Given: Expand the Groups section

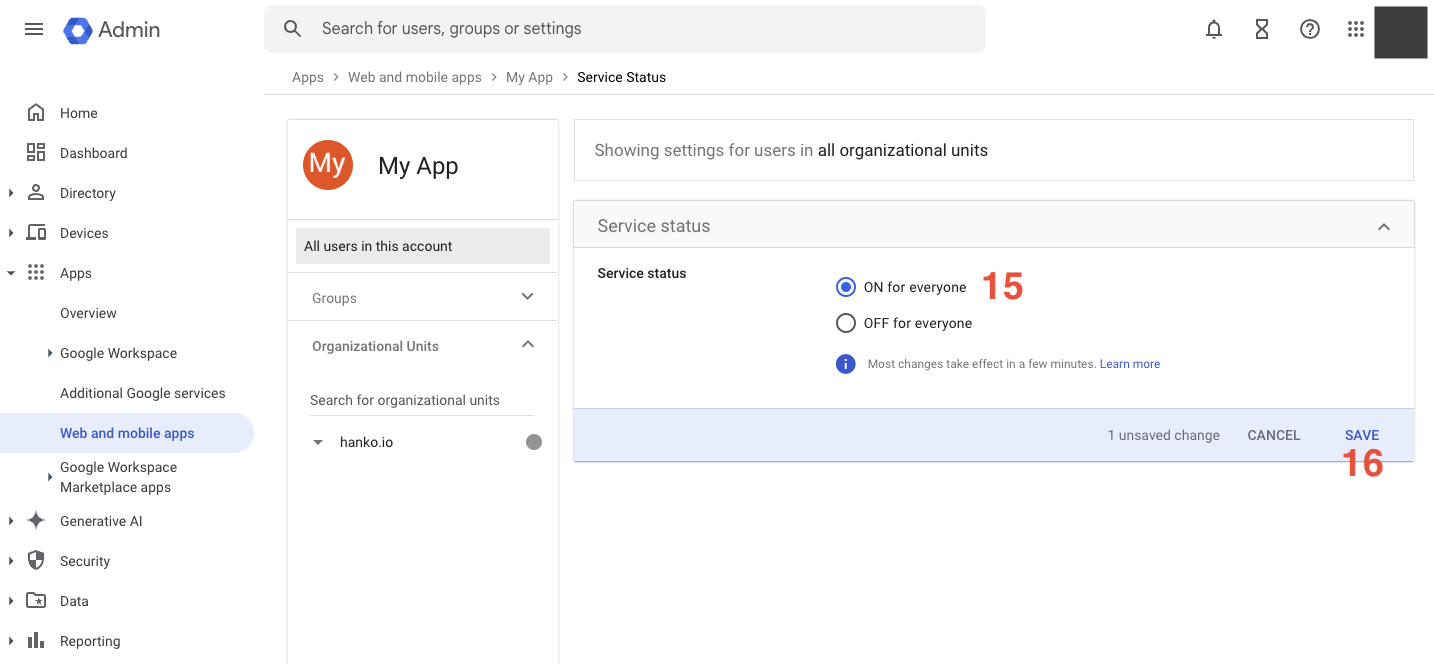Looking at the screenshot, I should pyautogui.click(x=528, y=297).
